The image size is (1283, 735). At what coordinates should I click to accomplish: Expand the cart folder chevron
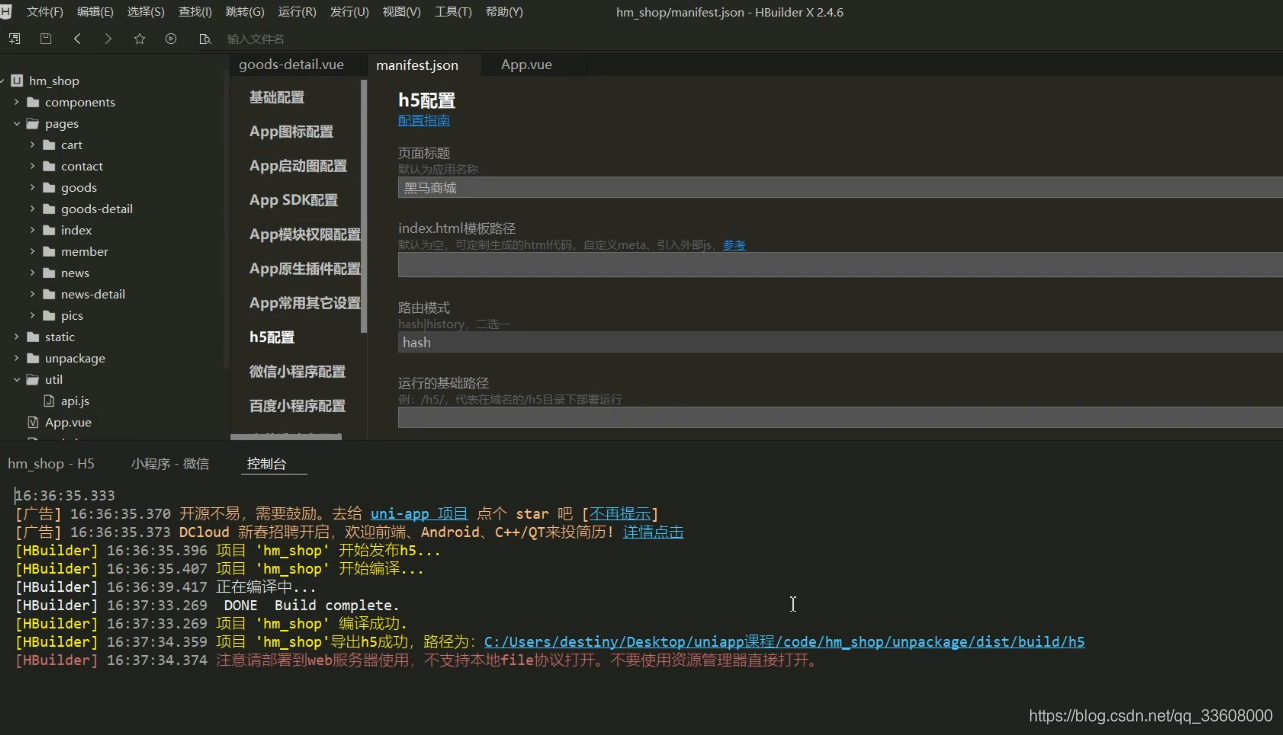(x=33, y=145)
